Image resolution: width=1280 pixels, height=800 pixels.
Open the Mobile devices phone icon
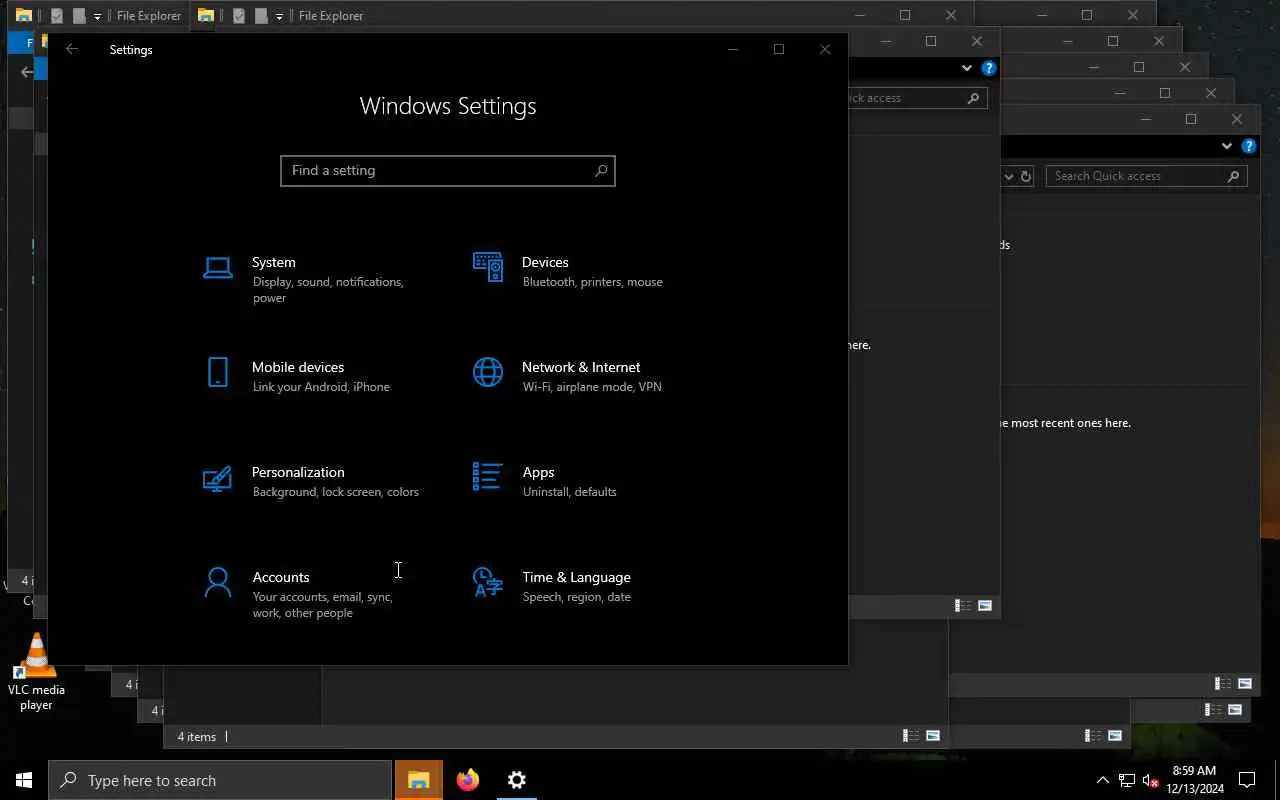[218, 372]
